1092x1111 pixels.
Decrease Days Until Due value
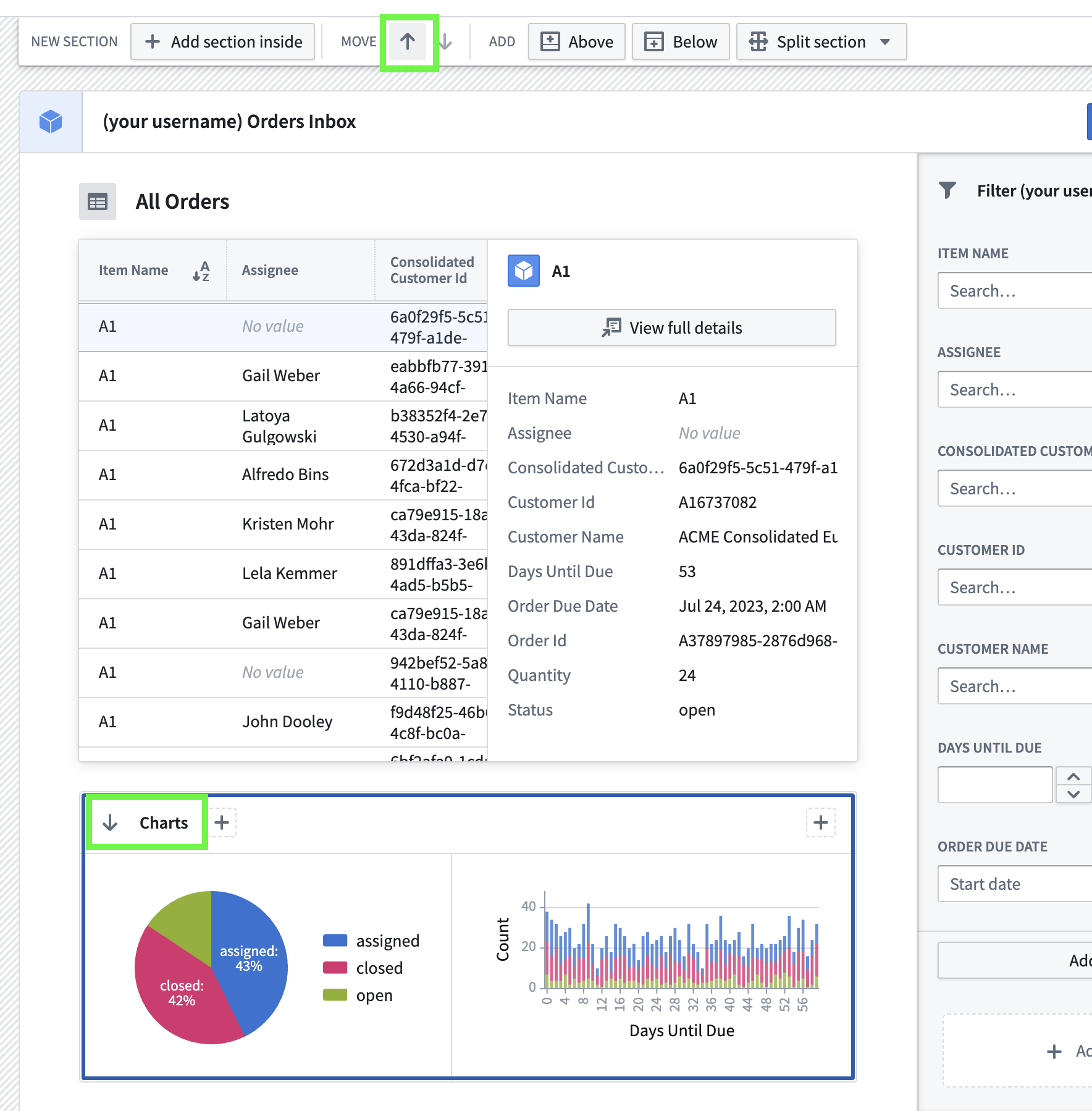(x=1073, y=794)
